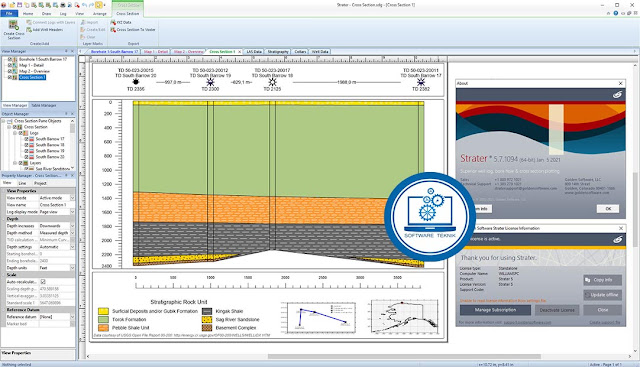The image size is (640, 367).
Task: Switch to the Draw ribbon tab
Action: pyautogui.click(x=47, y=13)
